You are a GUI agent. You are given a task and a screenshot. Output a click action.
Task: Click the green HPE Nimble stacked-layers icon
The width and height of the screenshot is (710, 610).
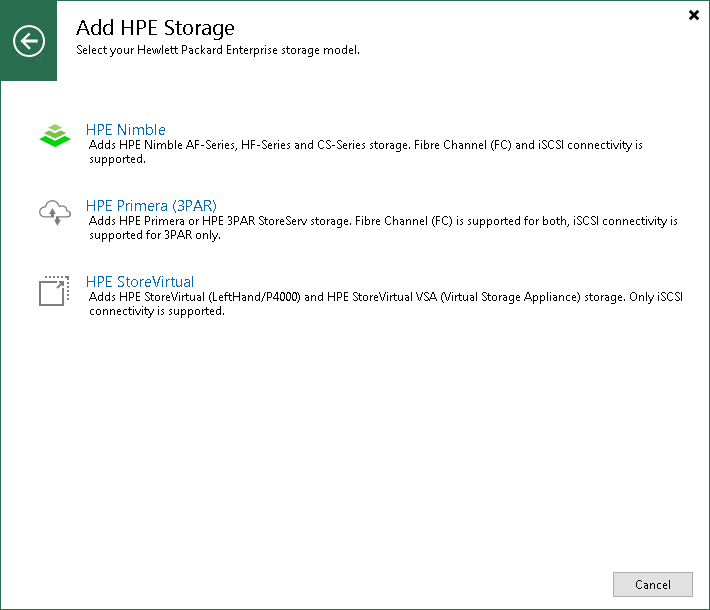[54, 136]
